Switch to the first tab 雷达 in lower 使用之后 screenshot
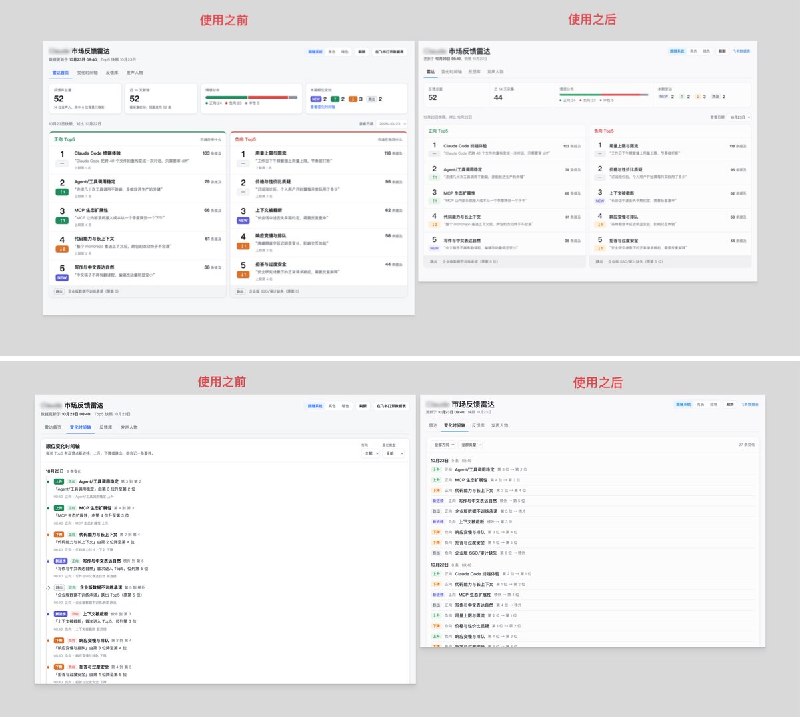Image resolution: width=800 pixels, height=718 pixels. [x=433, y=425]
